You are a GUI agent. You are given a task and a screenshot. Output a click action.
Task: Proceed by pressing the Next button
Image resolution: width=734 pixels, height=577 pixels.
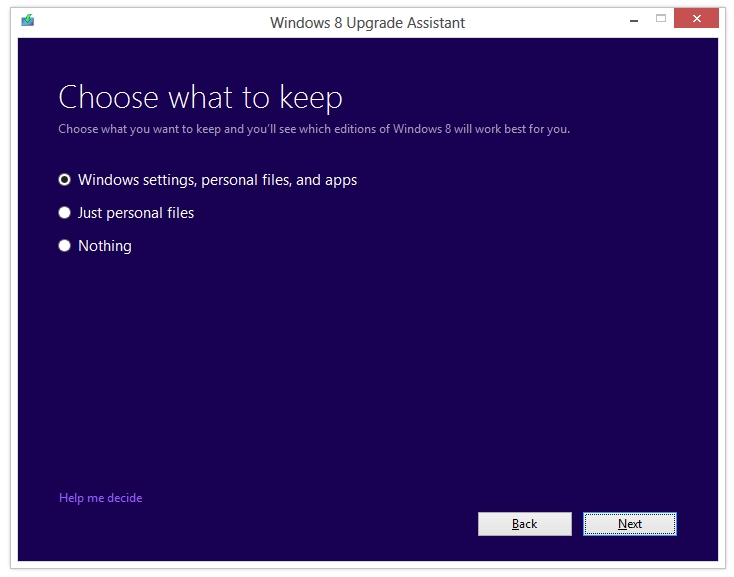click(x=630, y=524)
